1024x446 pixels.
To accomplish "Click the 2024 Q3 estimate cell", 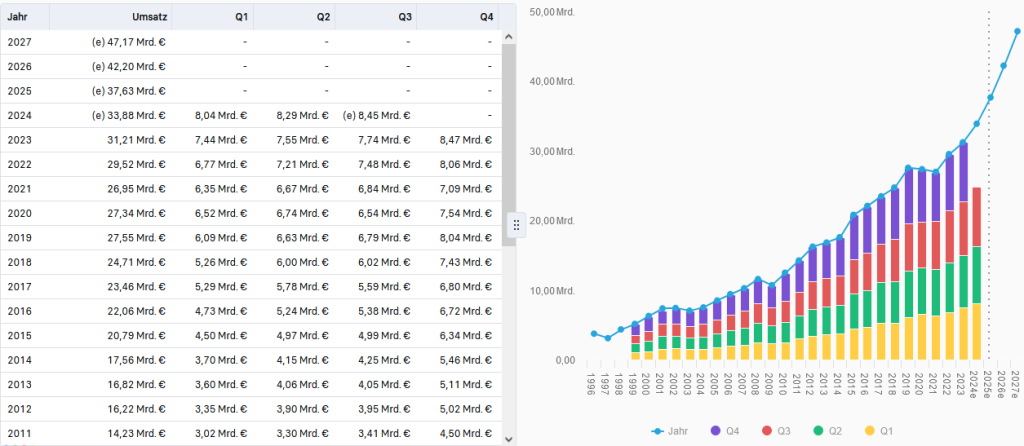I will pos(377,115).
